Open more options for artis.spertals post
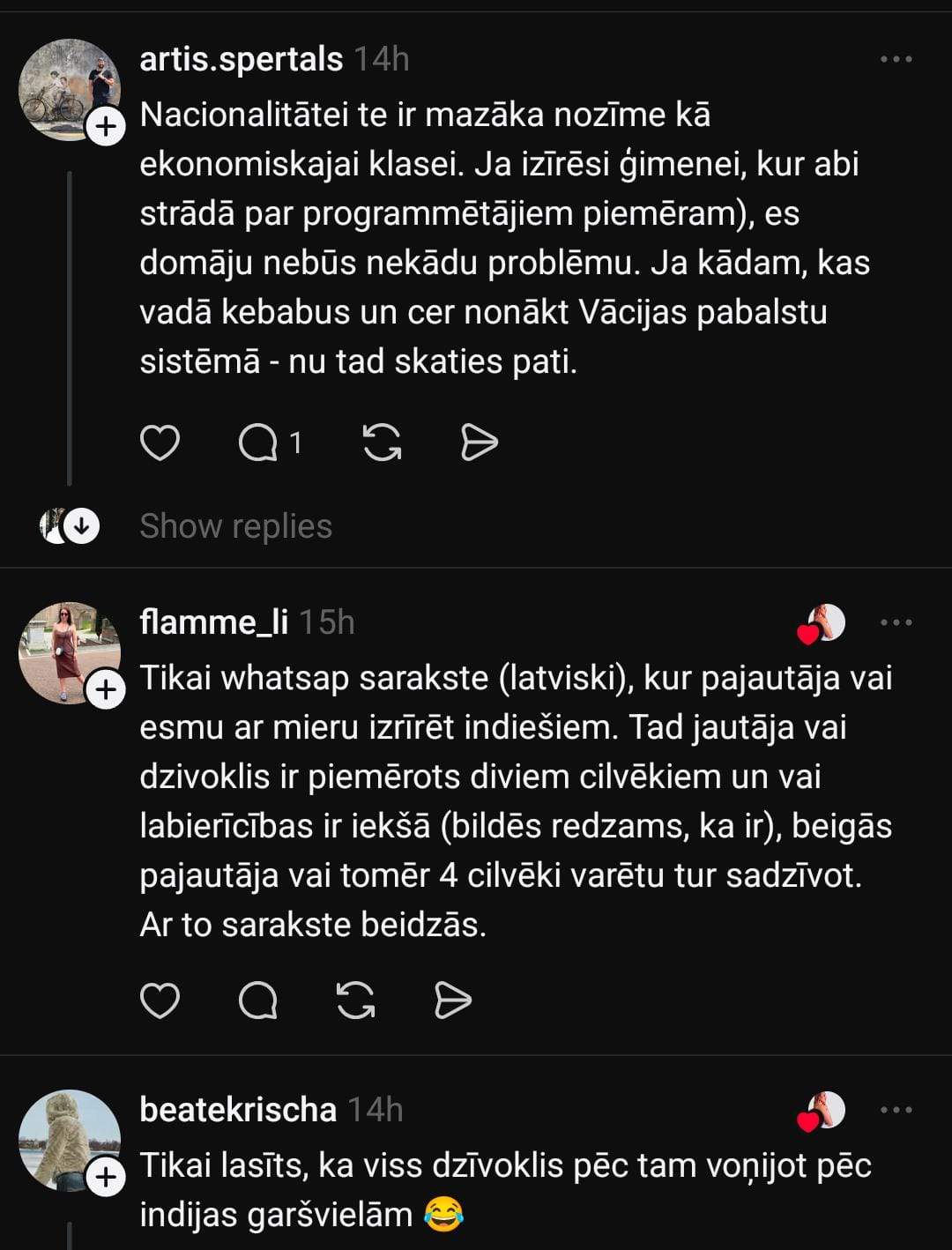The height and width of the screenshot is (1250, 952). click(x=896, y=60)
